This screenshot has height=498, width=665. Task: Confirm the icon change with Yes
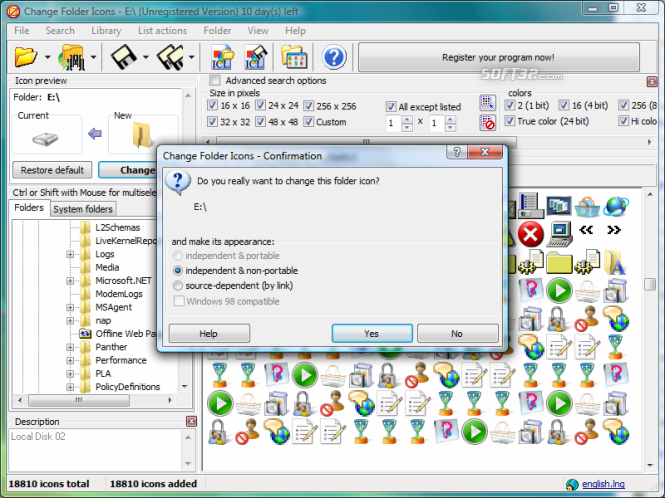pos(372,333)
